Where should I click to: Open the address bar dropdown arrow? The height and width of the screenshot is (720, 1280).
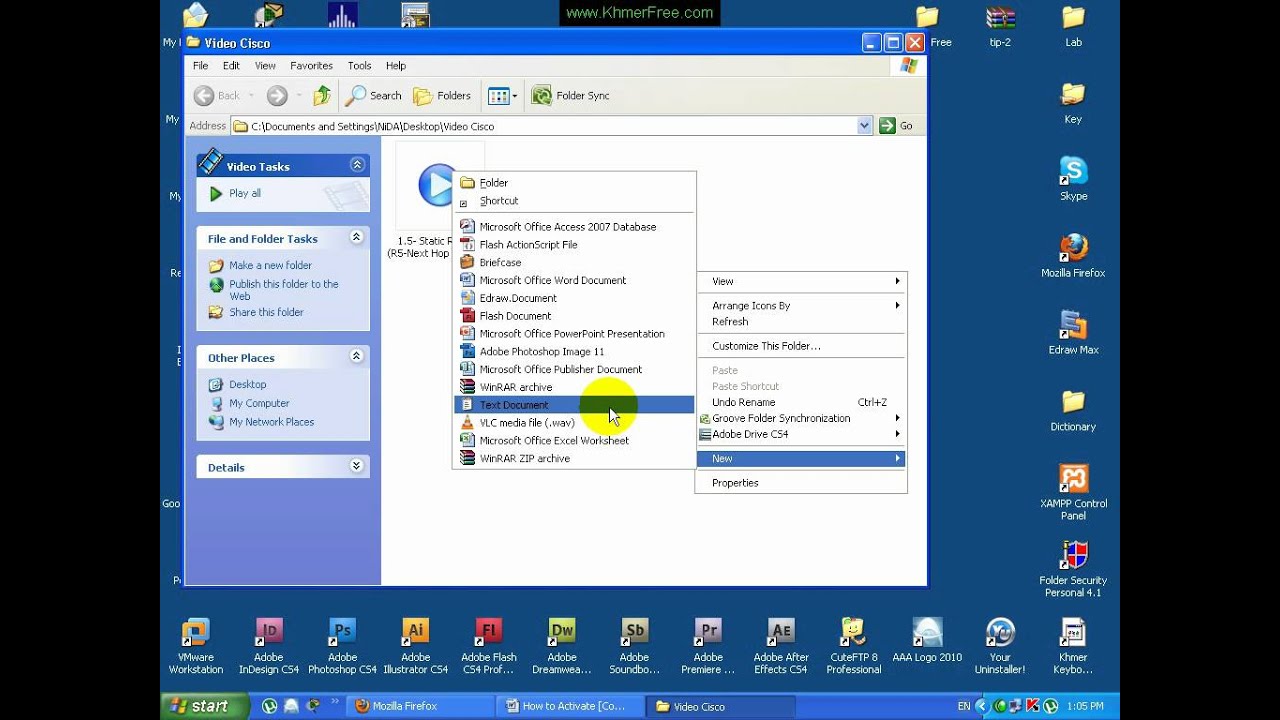[x=865, y=126]
